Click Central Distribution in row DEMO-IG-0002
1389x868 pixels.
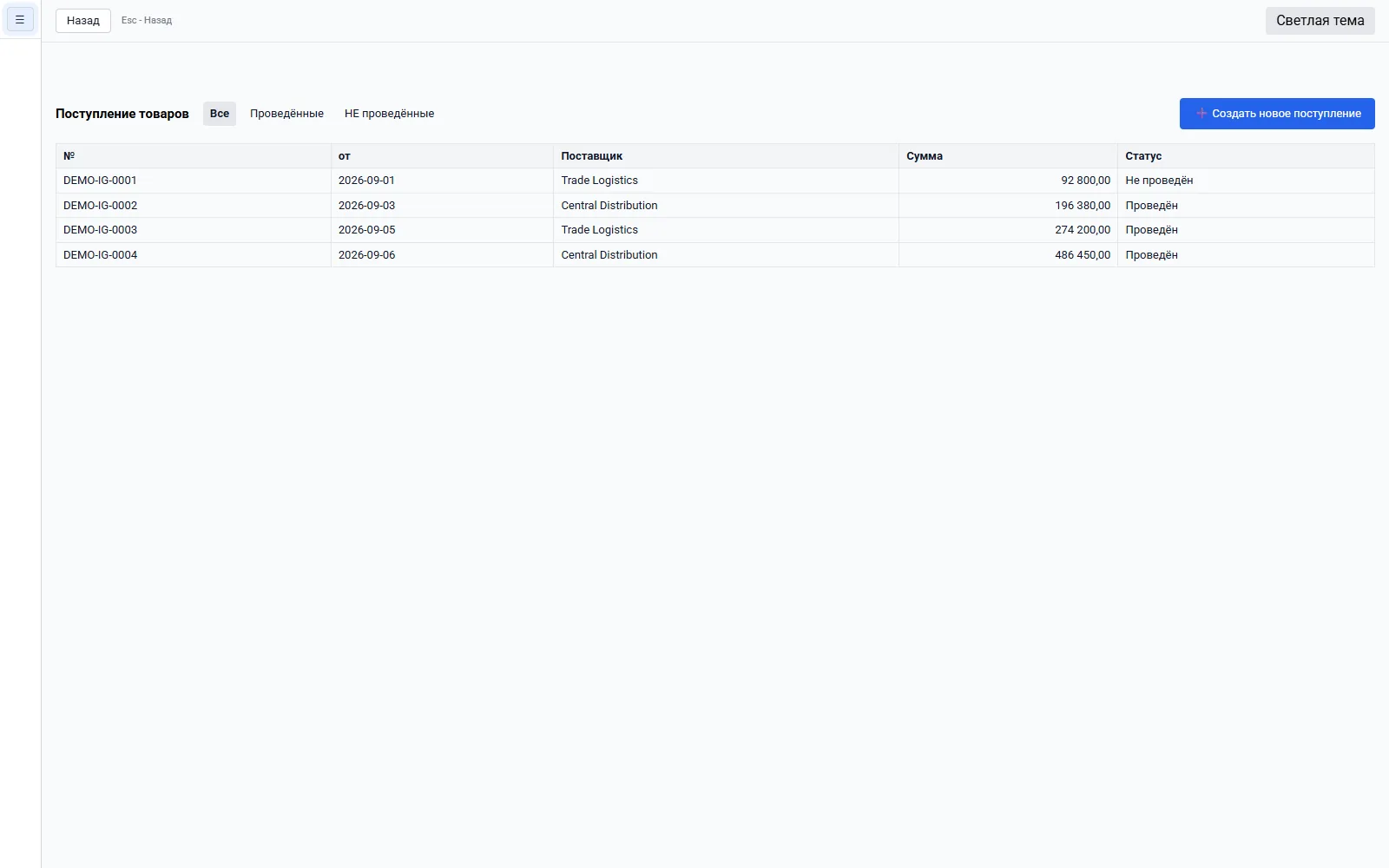[609, 206]
